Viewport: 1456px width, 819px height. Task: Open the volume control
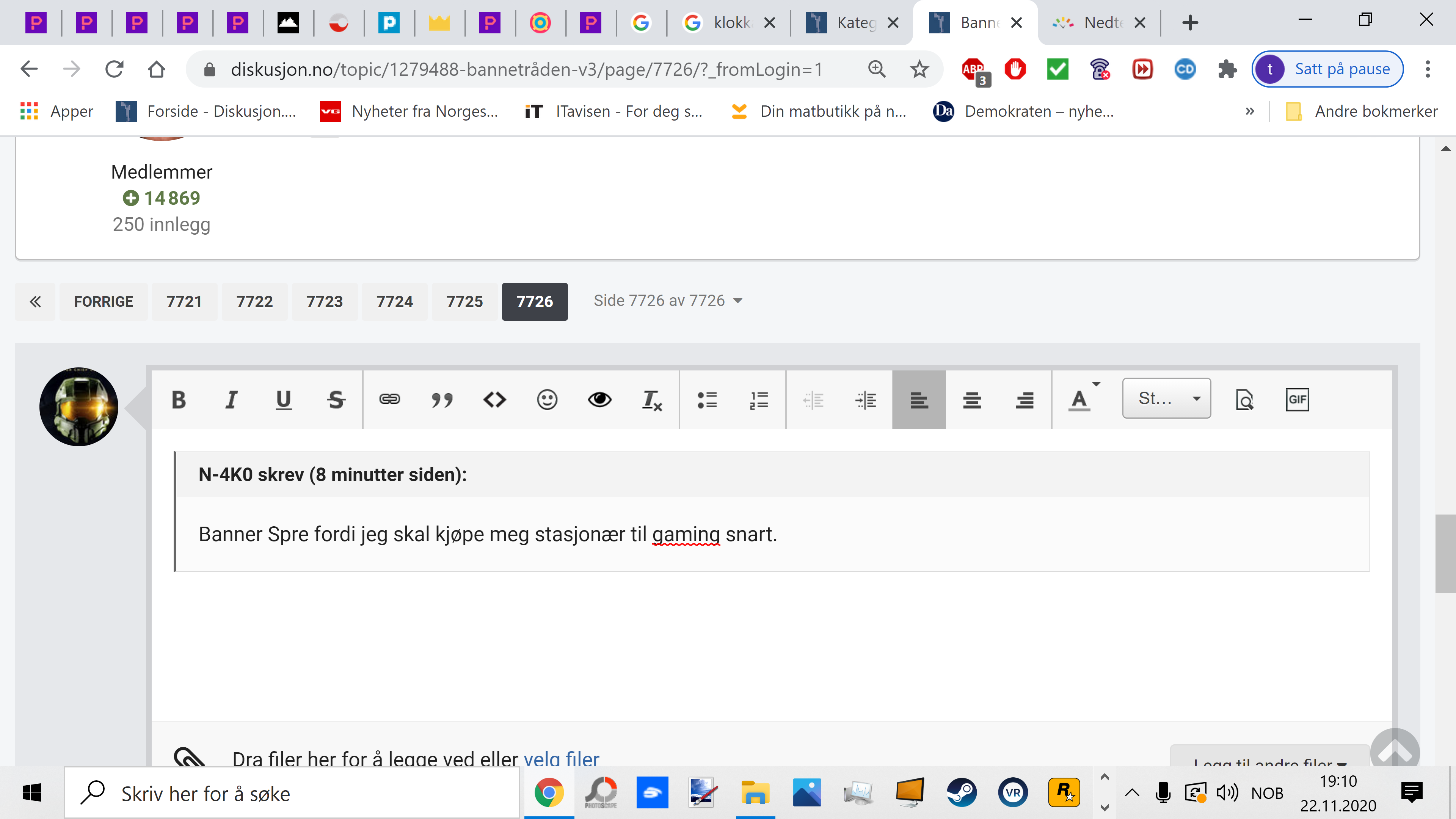click(1228, 793)
